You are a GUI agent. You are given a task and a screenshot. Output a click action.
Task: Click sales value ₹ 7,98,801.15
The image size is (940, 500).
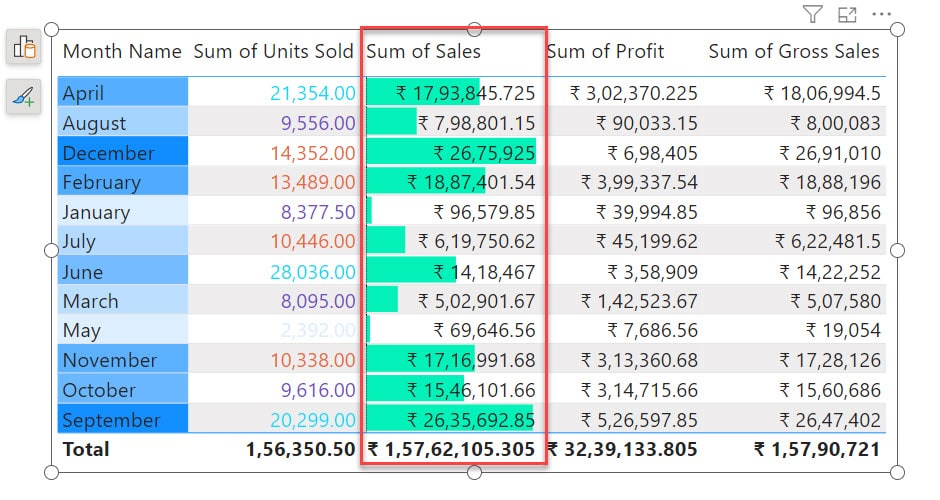pos(476,123)
